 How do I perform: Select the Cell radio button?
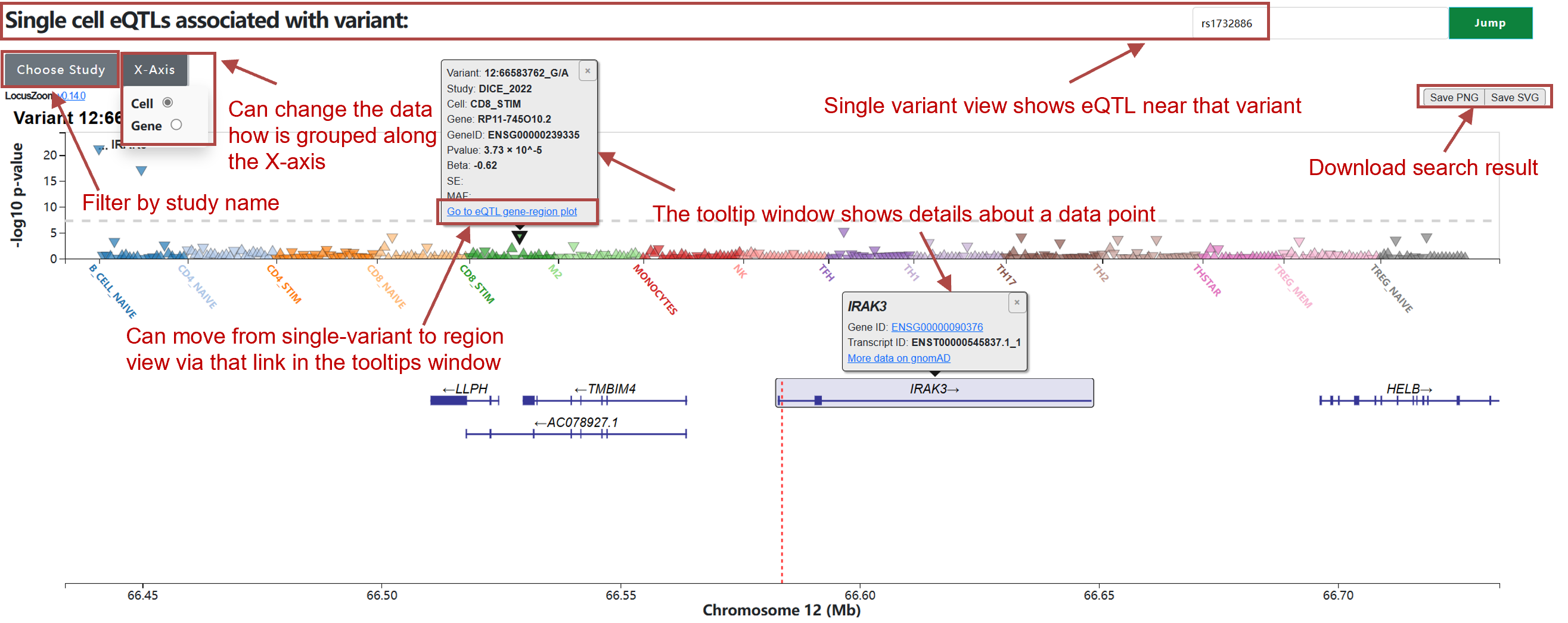point(168,103)
